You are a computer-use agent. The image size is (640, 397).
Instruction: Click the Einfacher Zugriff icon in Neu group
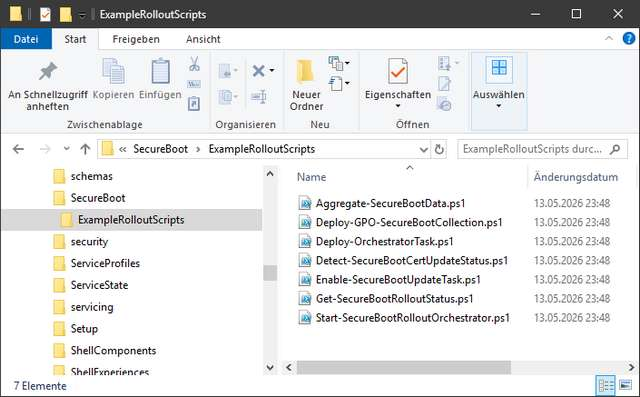point(336,84)
